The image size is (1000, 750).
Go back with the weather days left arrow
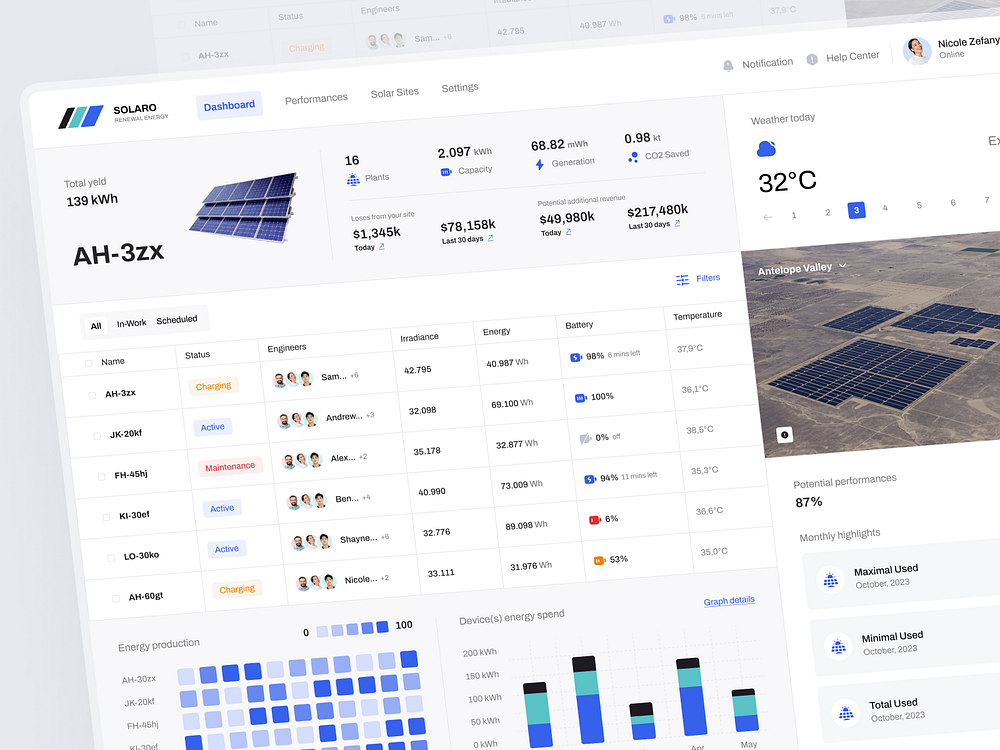(768, 217)
